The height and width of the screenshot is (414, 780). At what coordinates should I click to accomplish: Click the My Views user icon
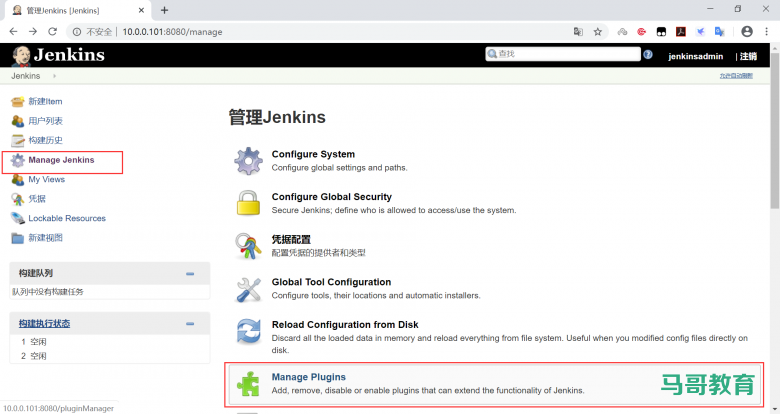pyautogui.click(x=17, y=180)
